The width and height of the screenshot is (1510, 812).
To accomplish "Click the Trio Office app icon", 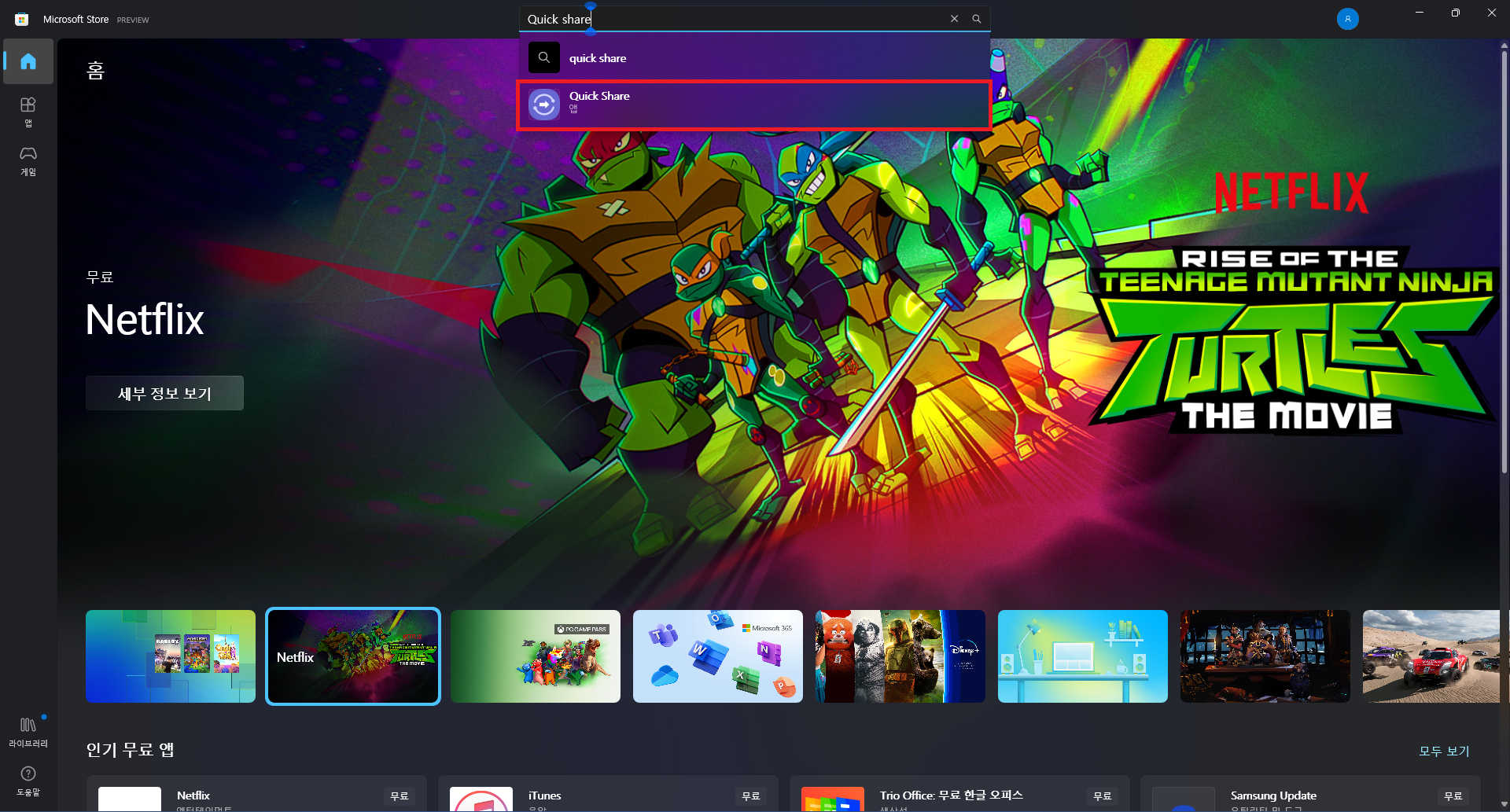I will pos(833,799).
